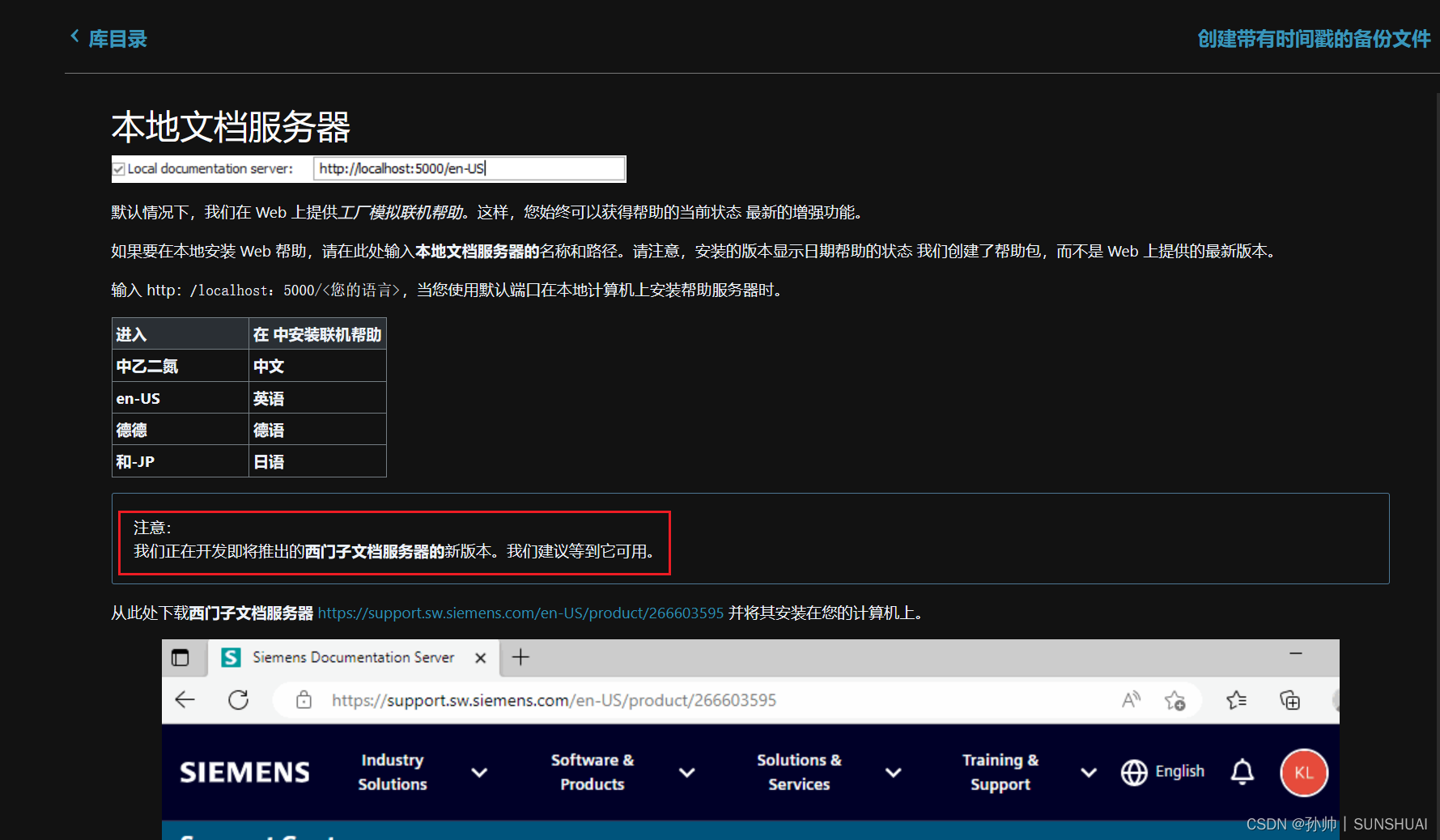The image size is (1440, 840).
Task: Open the Favorites list icon
Action: click(x=1236, y=700)
